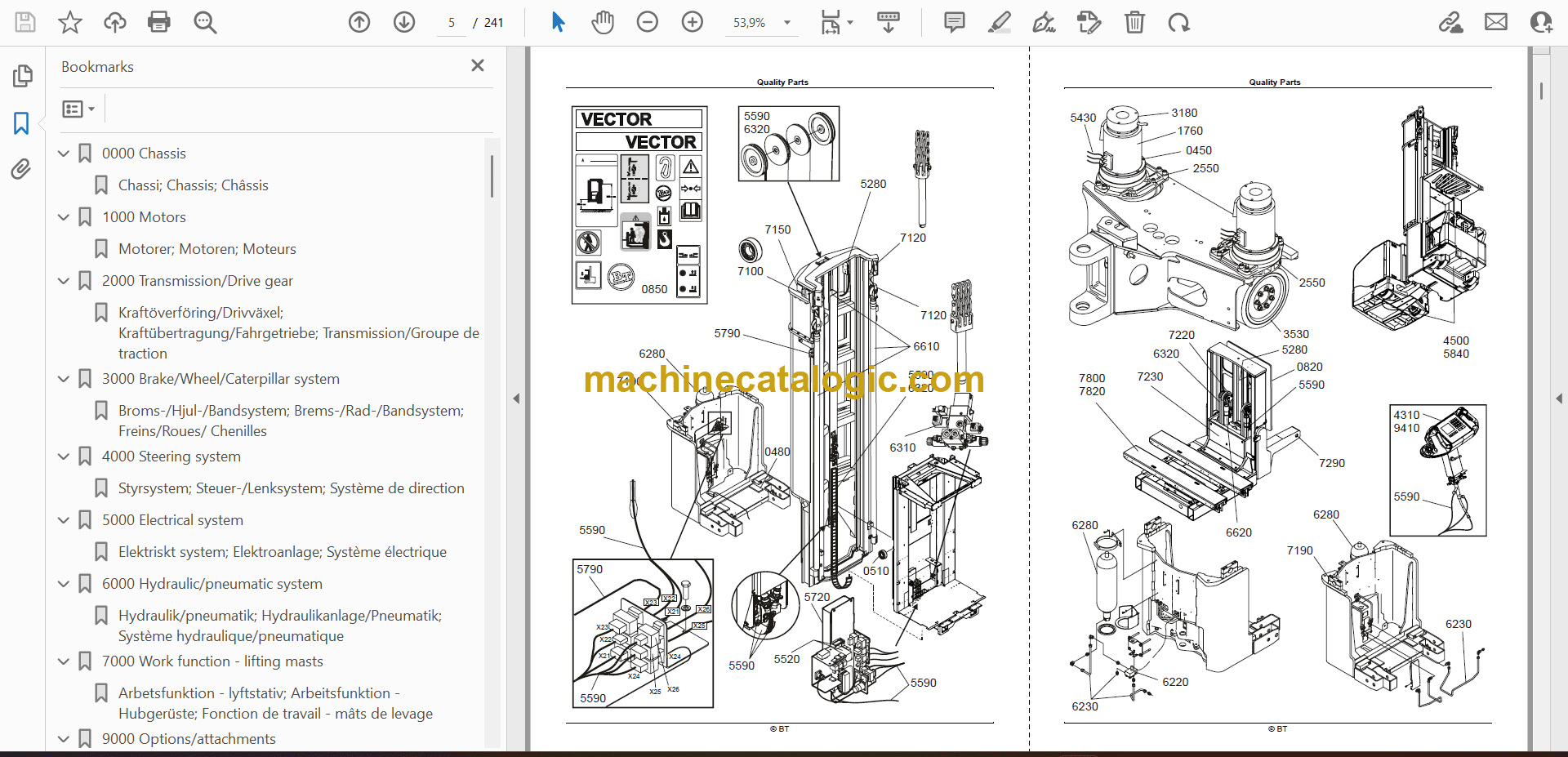
Task: Print the document
Action: tap(159, 22)
